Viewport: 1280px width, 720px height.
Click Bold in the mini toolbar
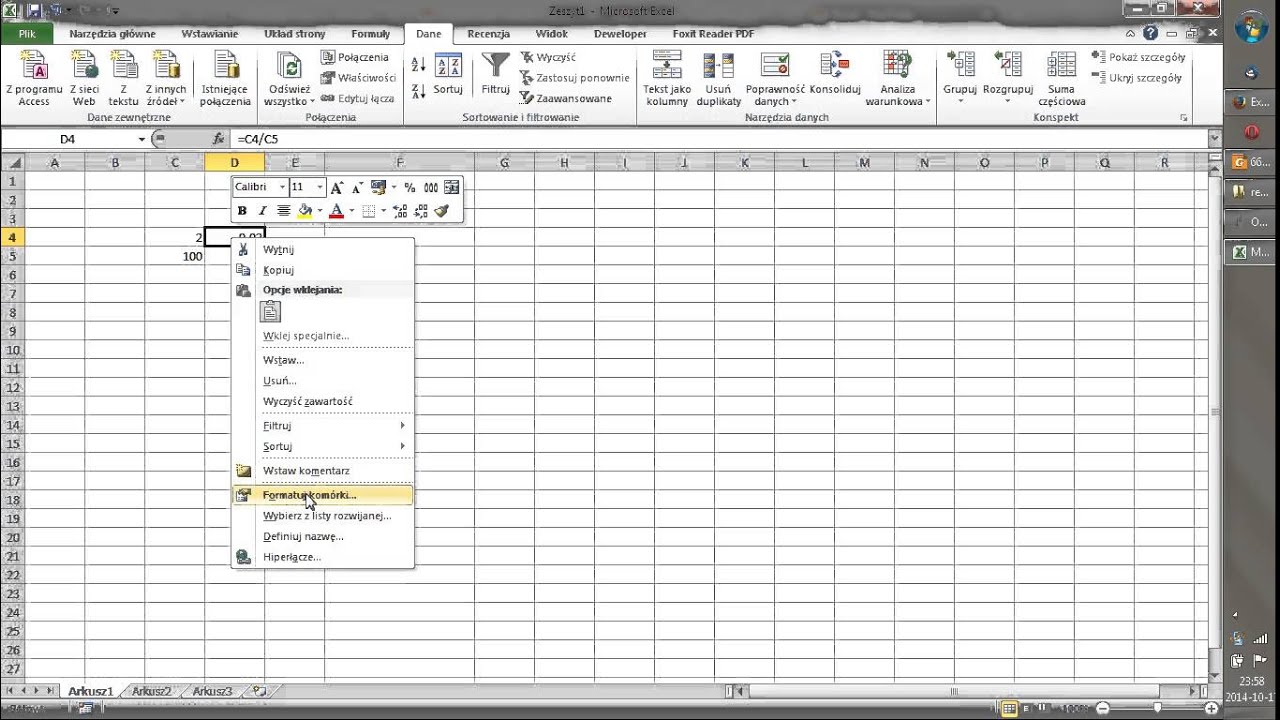point(242,211)
